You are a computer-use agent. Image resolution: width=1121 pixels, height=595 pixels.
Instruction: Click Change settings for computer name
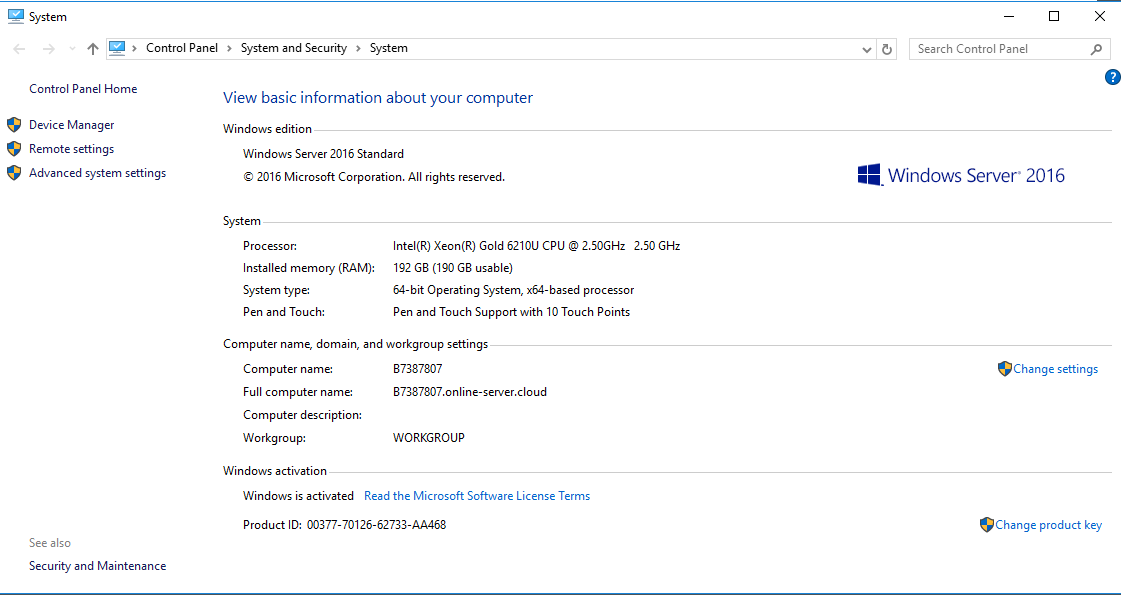(1055, 369)
